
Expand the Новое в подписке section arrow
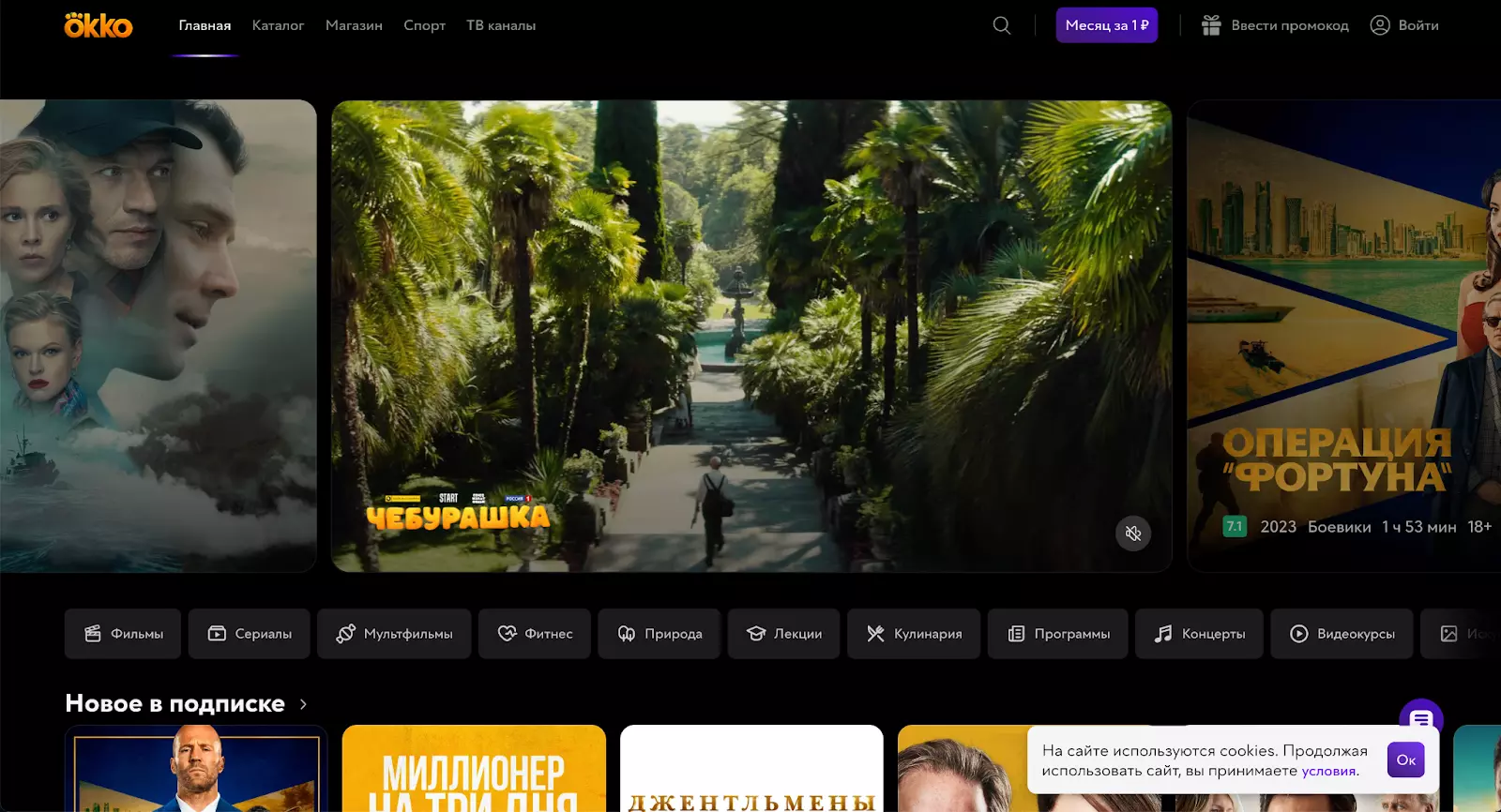click(303, 704)
